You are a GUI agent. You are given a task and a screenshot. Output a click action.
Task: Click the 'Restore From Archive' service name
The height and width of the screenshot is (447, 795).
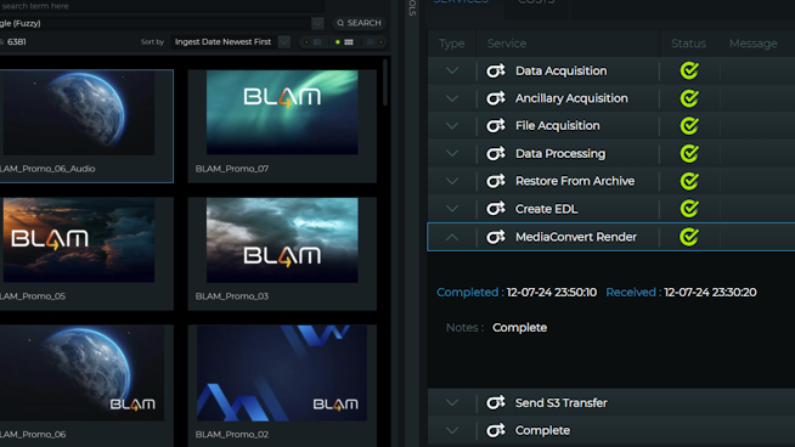tap(575, 181)
